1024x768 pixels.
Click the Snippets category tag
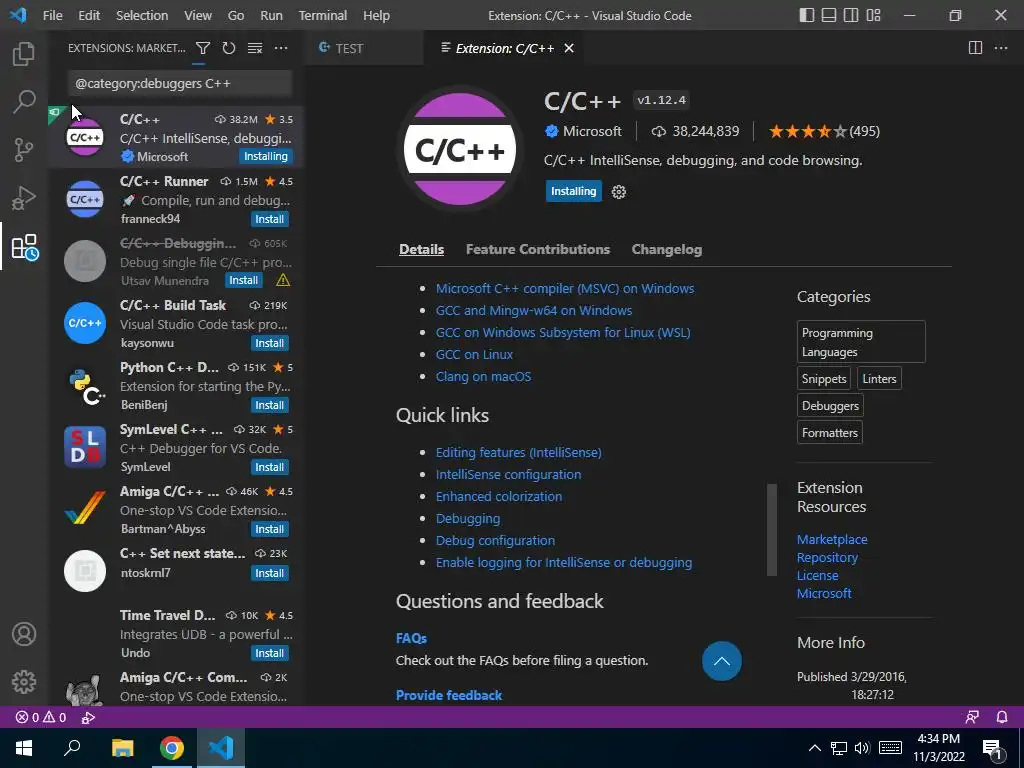(824, 379)
